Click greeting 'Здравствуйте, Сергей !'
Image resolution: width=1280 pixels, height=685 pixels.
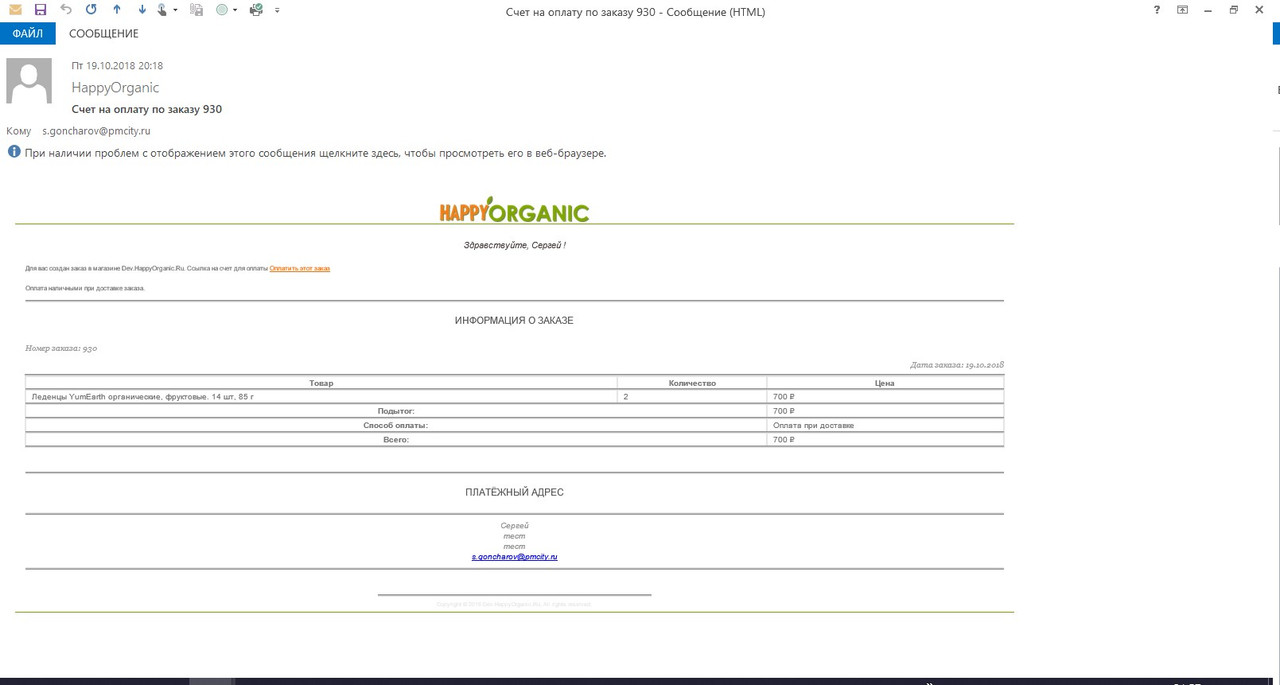point(514,245)
